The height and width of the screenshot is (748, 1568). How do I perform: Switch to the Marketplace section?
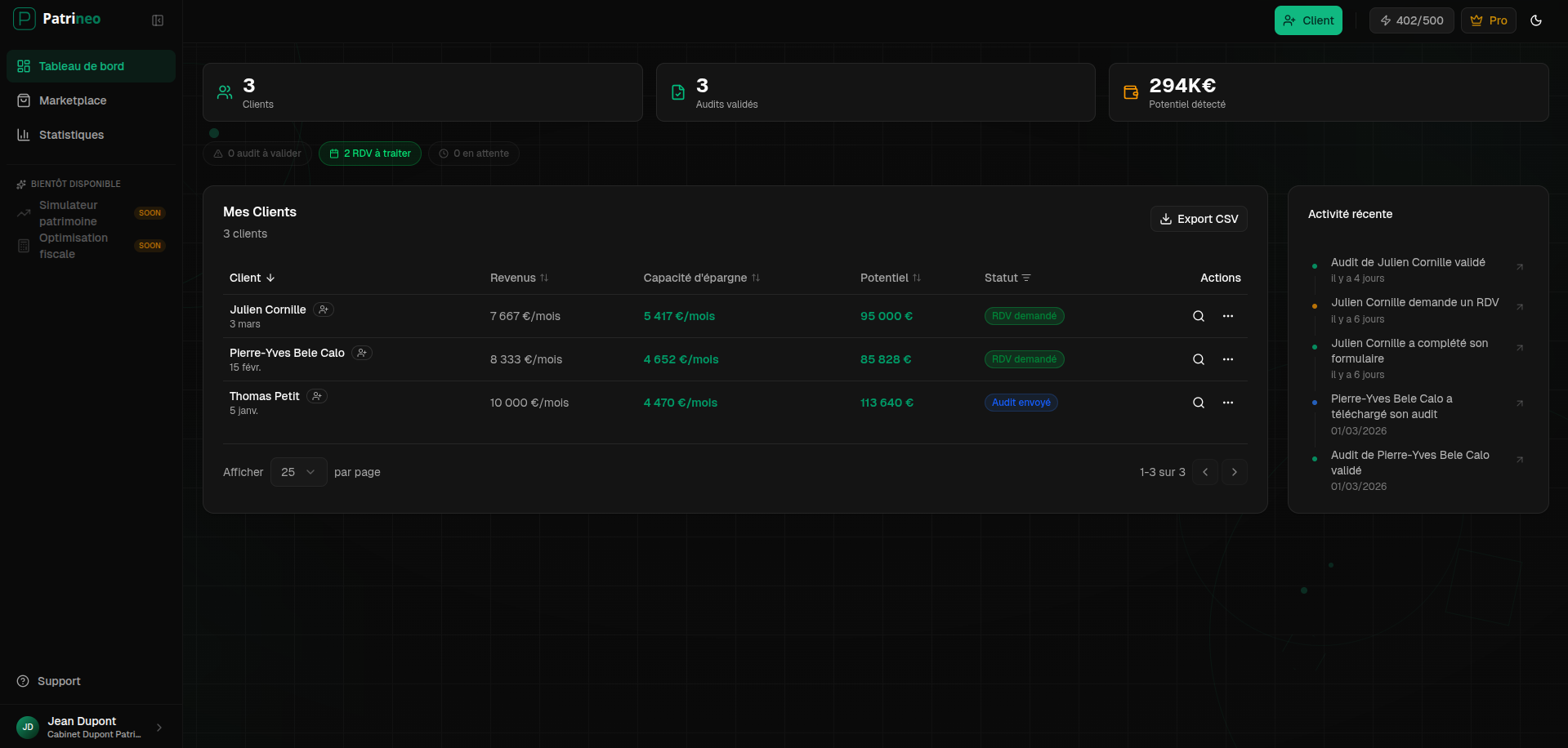point(73,100)
